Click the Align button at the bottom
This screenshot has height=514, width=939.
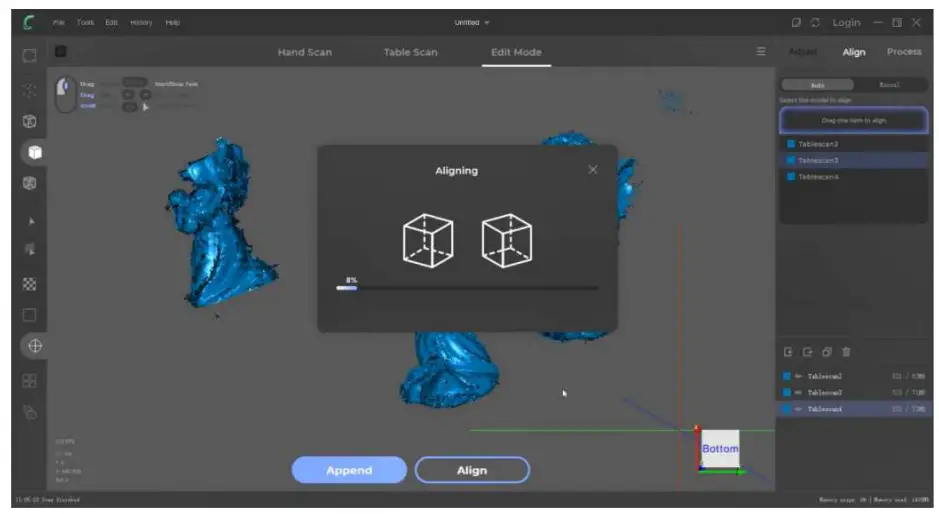[472, 470]
